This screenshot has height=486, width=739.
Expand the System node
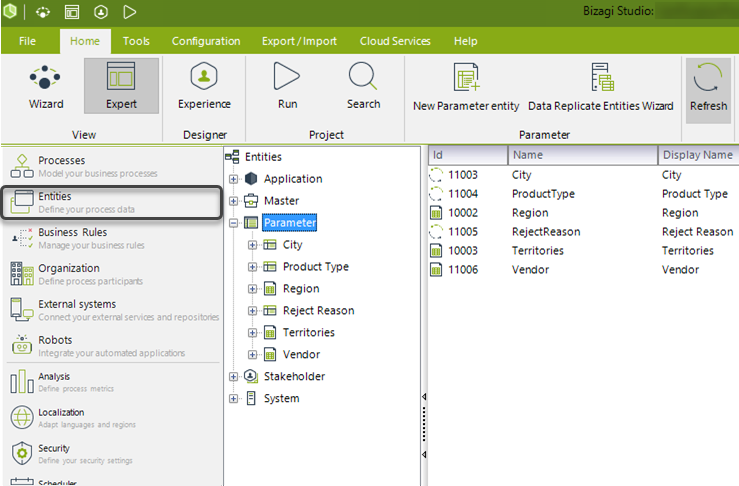(233, 399)
